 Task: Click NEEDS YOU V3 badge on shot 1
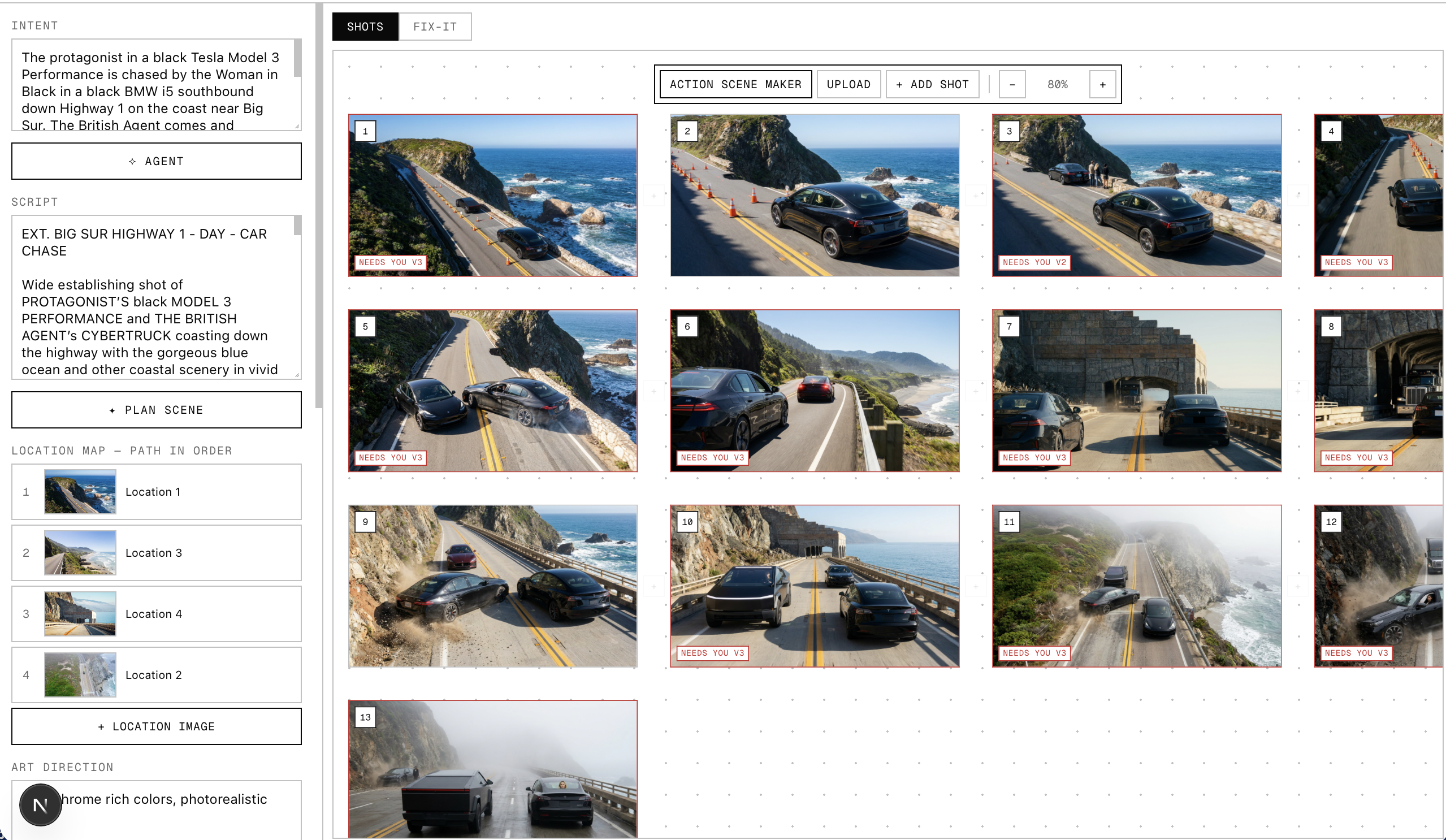(390, 262)
